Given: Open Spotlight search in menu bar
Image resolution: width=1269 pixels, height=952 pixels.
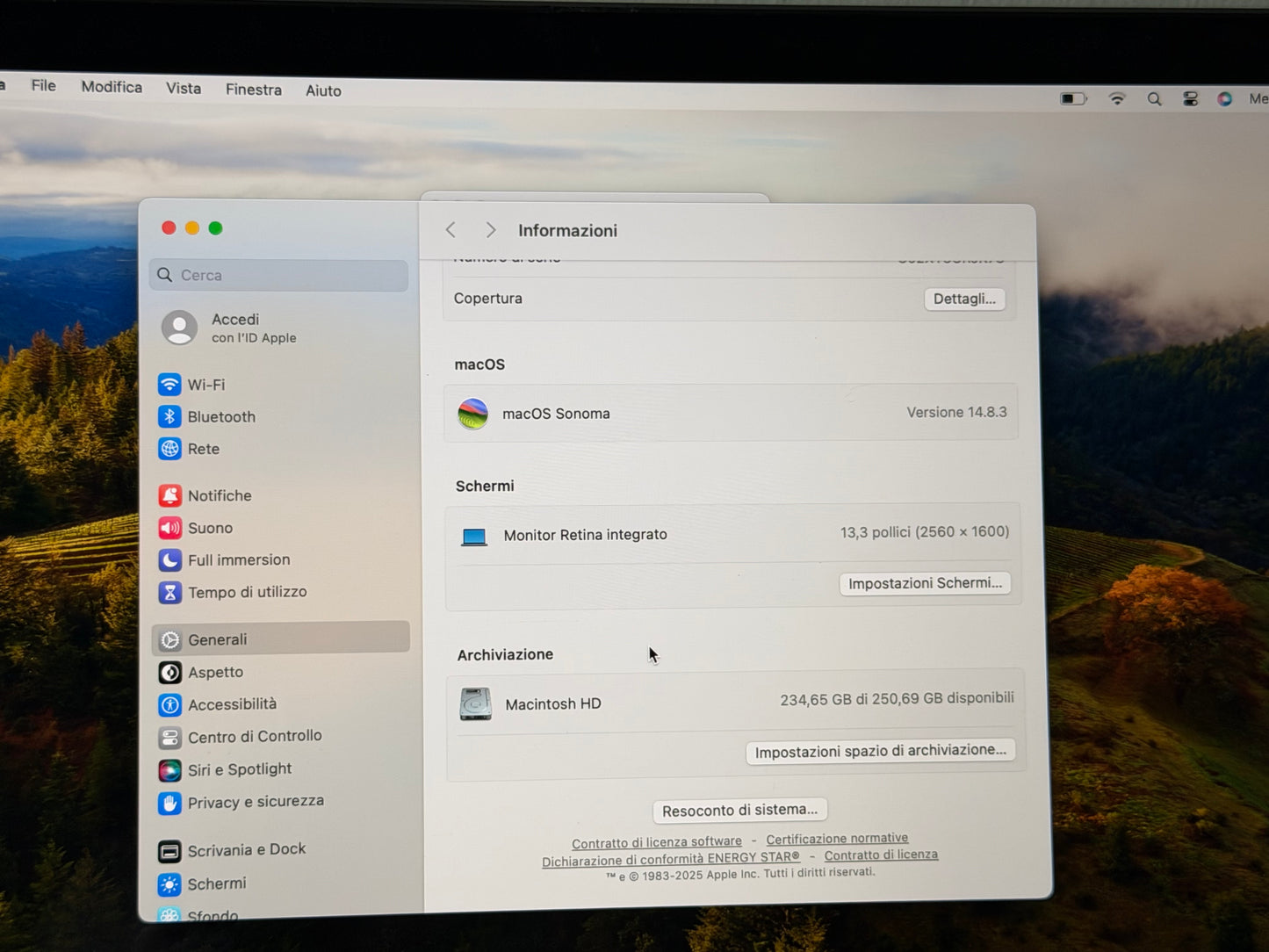Looking at the screenshot, I should tap(1154, 99).
